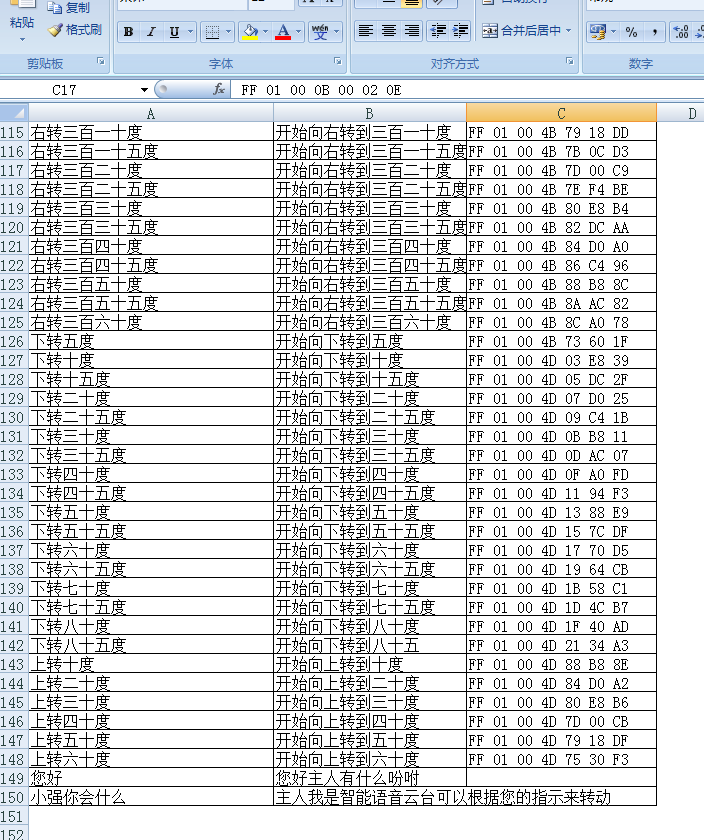Apply percent style to cell
Image resolution: width=704 pixels, height=840 pixels.
631,32
